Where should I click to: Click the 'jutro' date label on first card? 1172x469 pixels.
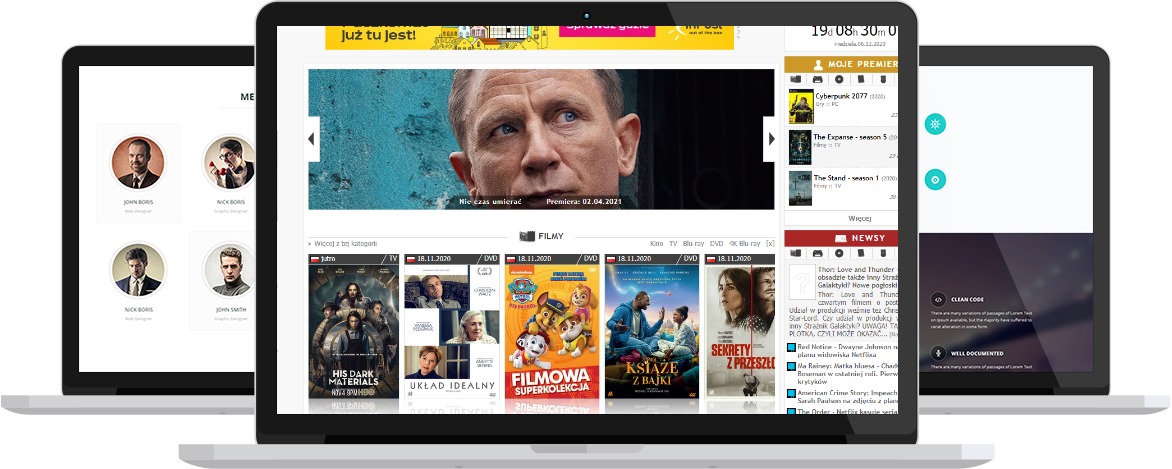[x=328, y=259]
